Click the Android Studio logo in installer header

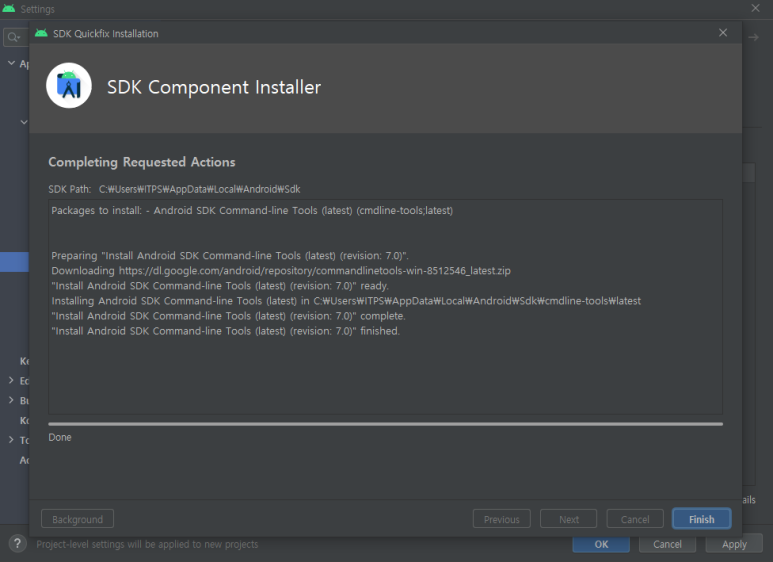pyautogui.click(x=69, y=85)
